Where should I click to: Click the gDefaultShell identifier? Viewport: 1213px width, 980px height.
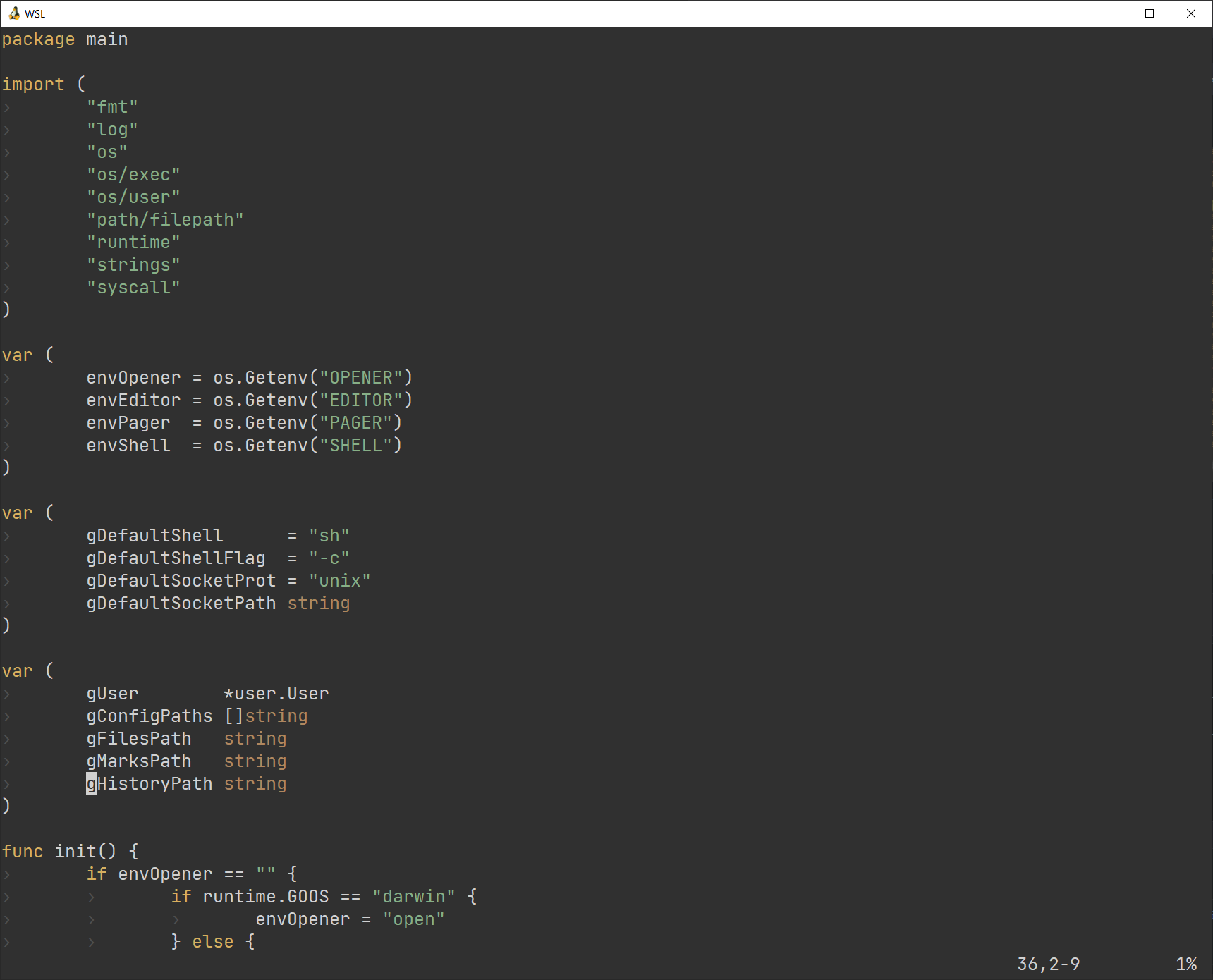pos(154,536)
